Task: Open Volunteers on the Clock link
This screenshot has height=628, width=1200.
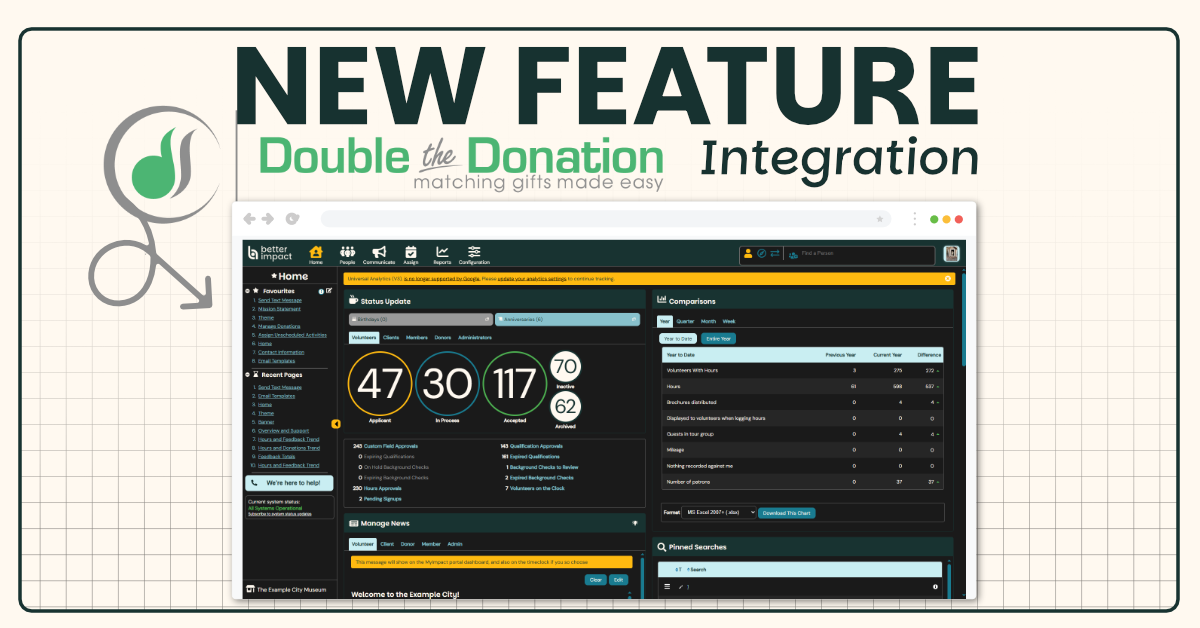Action: tap(537, 488)
